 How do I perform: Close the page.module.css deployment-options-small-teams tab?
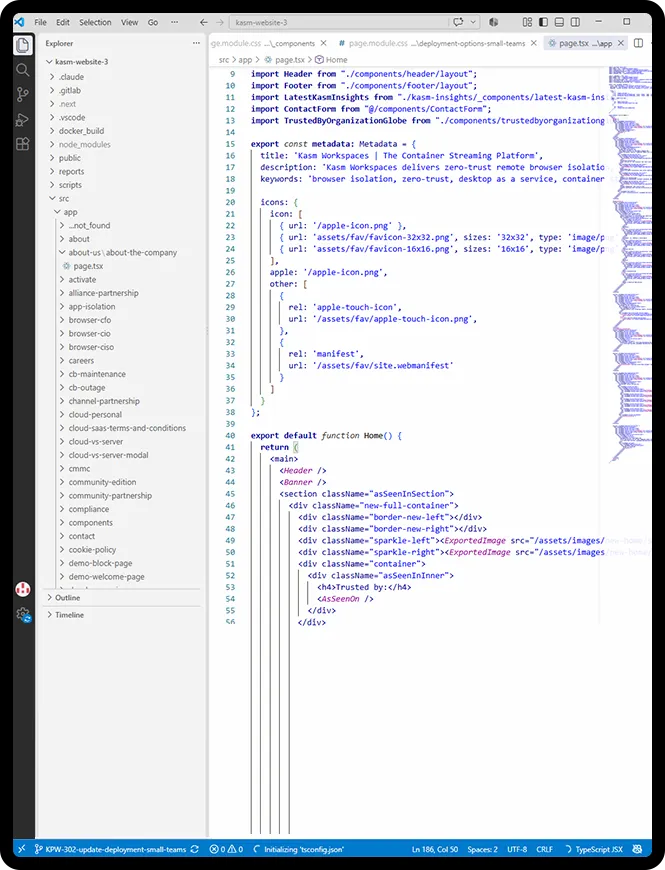coord(534,43)
